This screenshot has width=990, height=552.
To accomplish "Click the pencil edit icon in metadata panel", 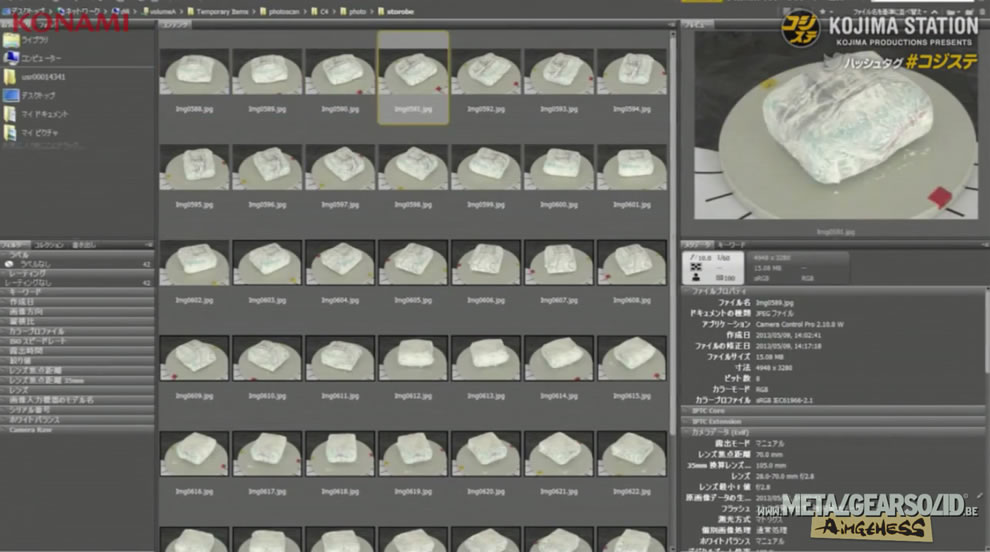I will (979, 497).
